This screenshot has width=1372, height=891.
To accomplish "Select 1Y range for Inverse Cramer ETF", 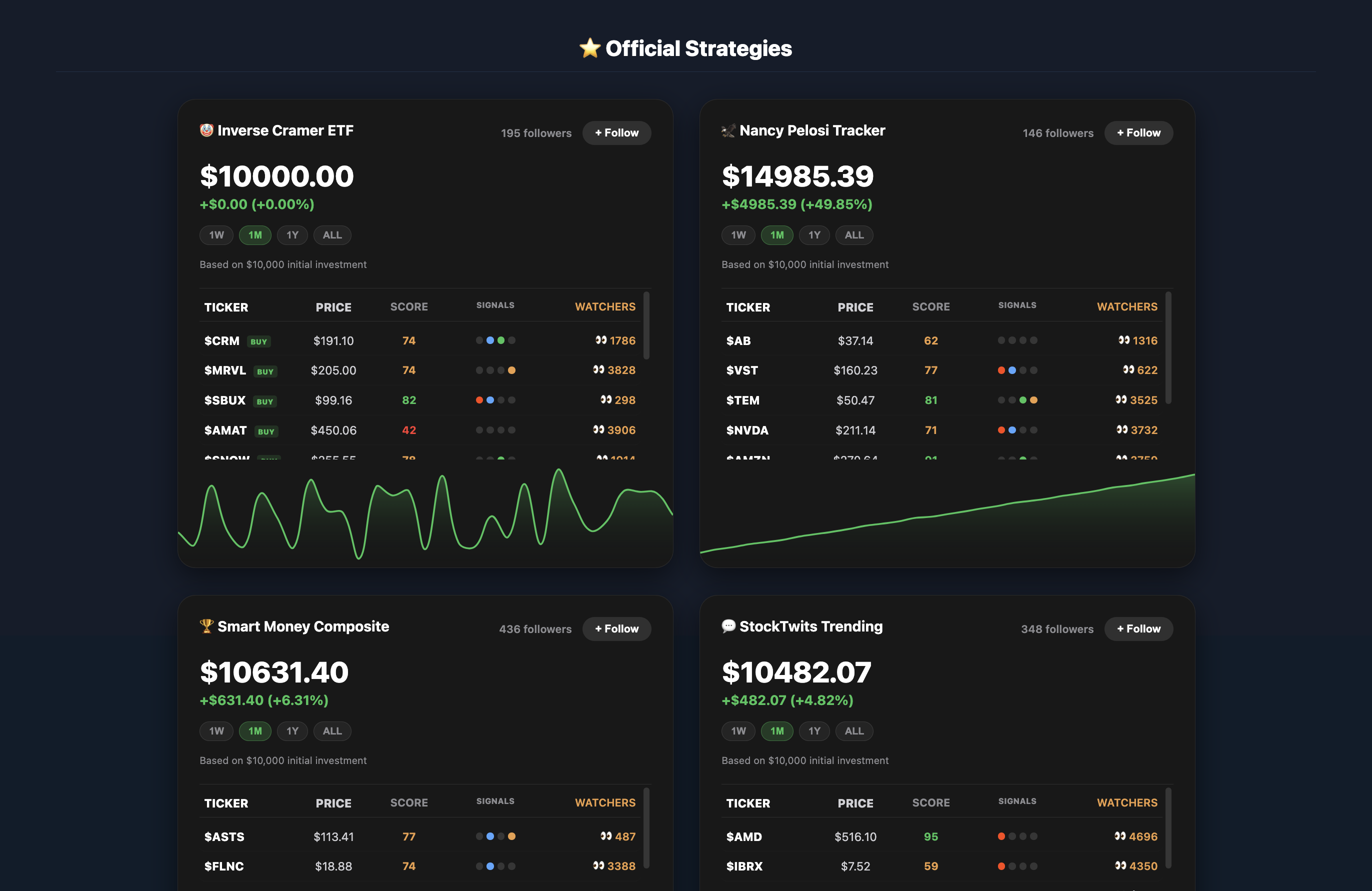I will coord(292,235).
